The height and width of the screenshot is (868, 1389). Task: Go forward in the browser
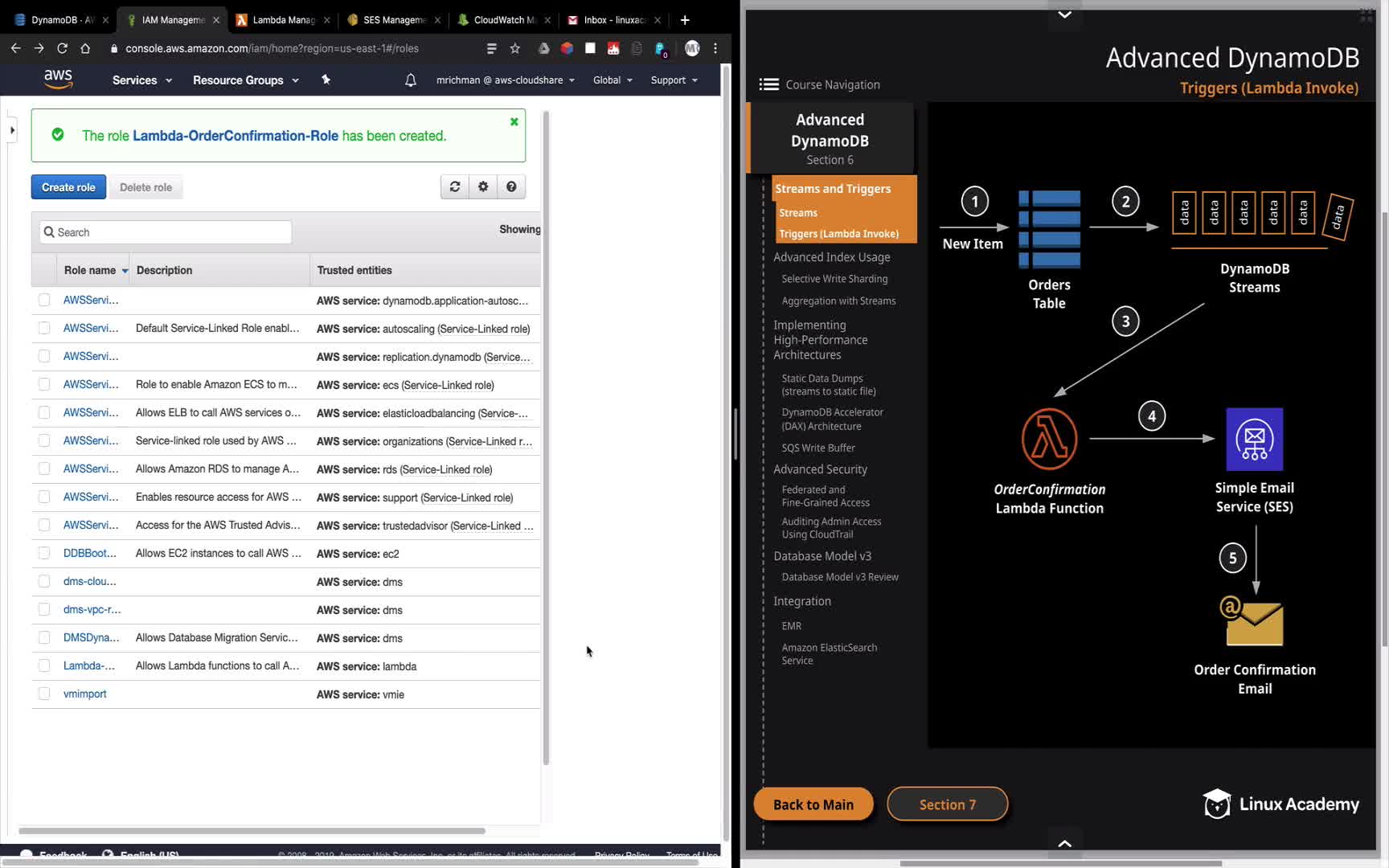(x=39, y=48)
